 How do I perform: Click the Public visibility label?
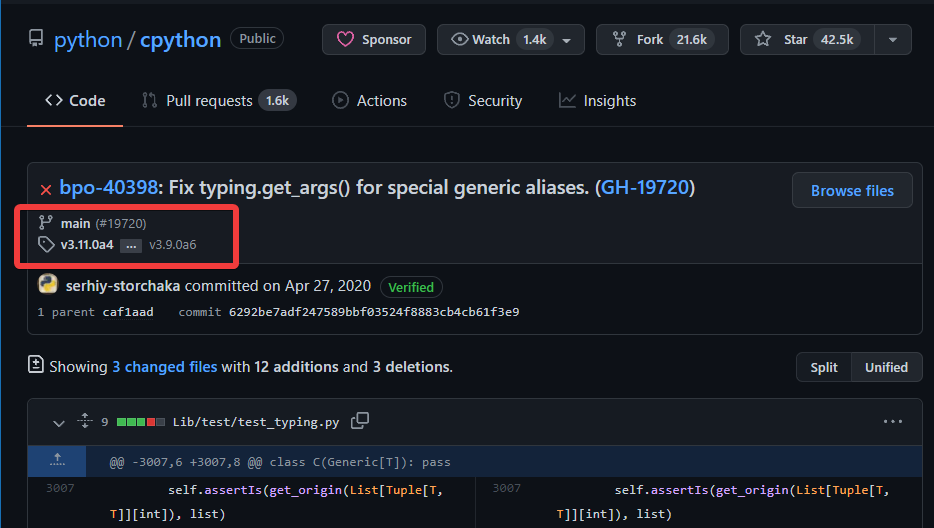[257, 38]
